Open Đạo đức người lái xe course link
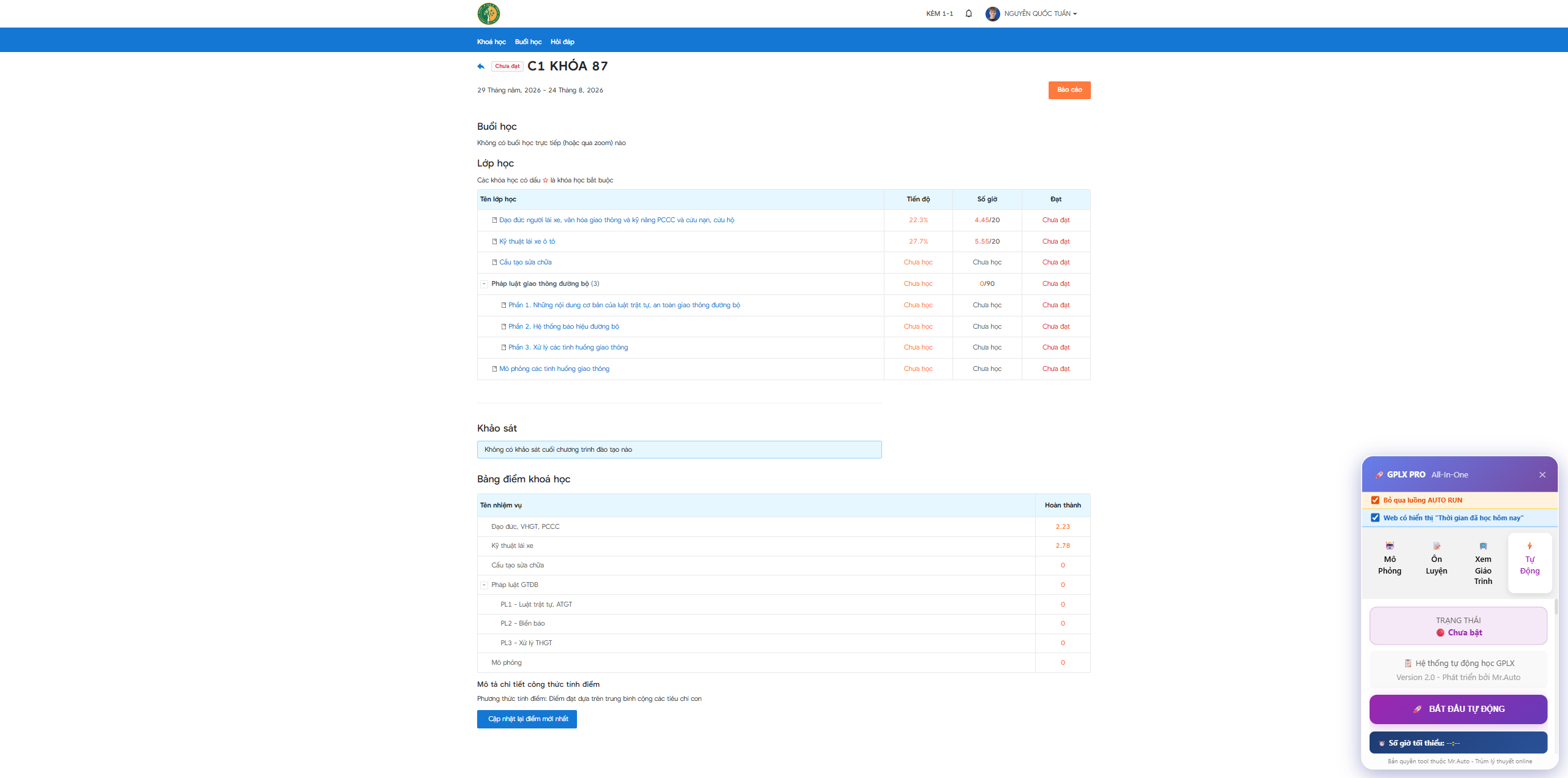 [616, 220]
